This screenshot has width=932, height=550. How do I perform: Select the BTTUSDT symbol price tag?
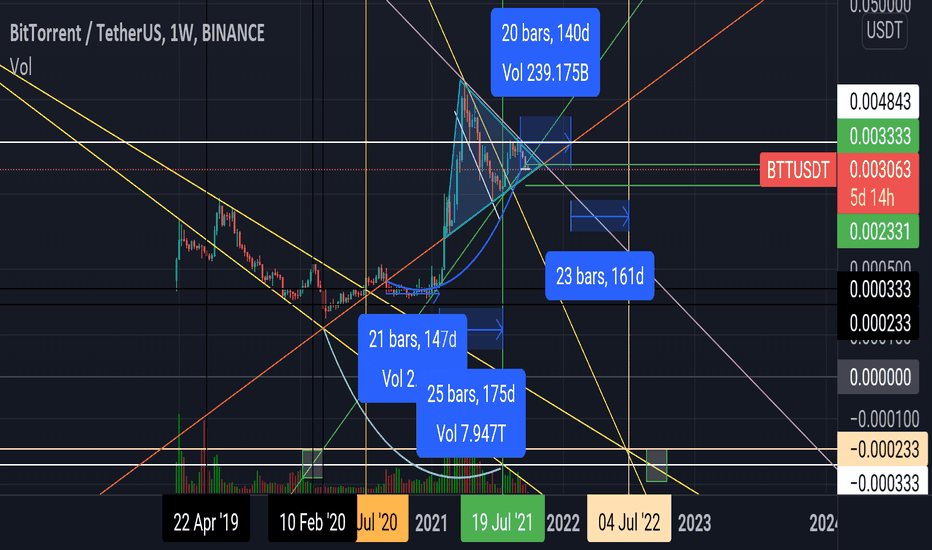pos(797,170)
